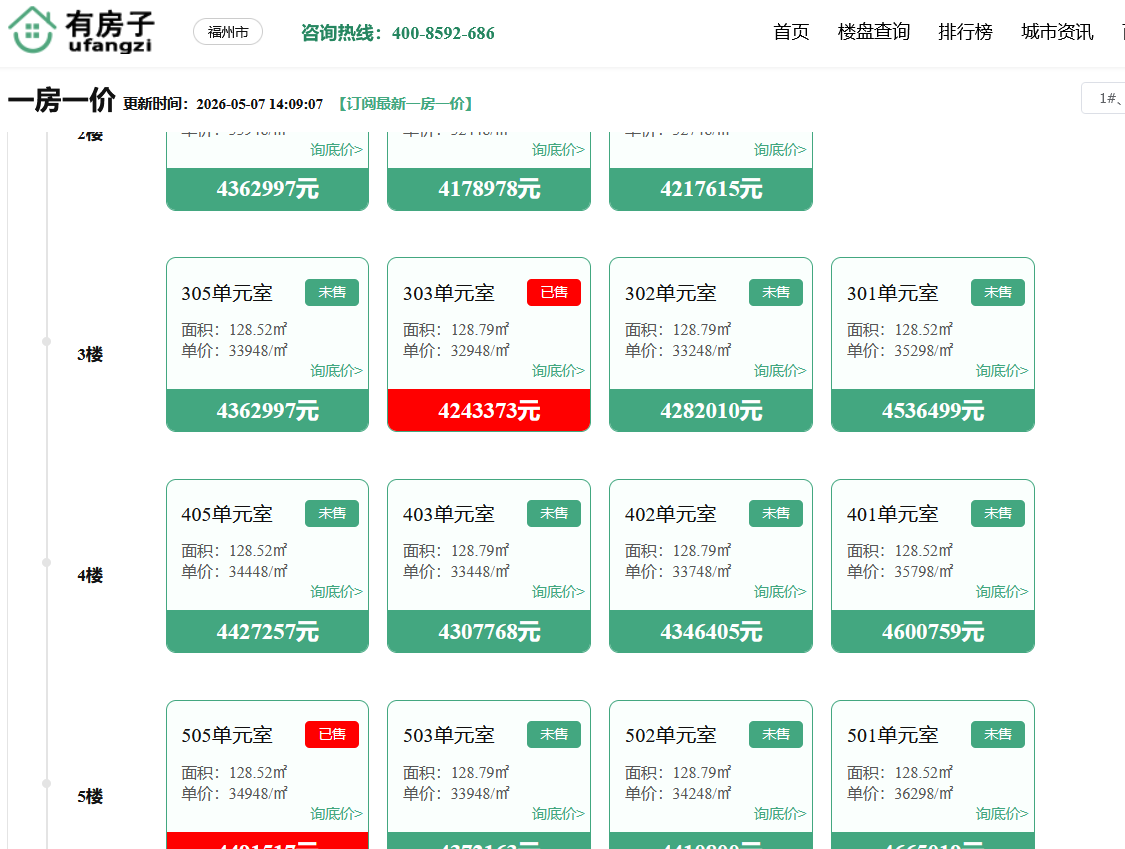Click 未售 badge on unit 305
This screenshot has width=1125, height=849.
click(331, 292)
